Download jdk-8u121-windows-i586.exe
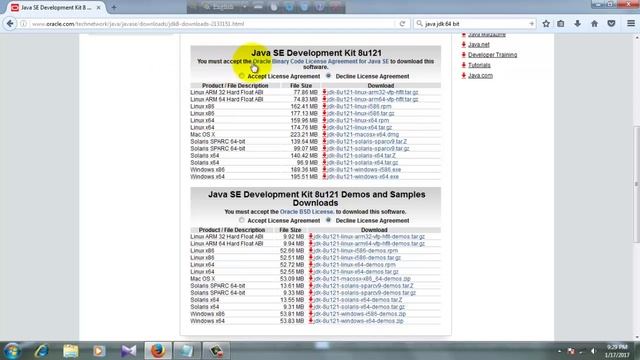 pos(364,169)
